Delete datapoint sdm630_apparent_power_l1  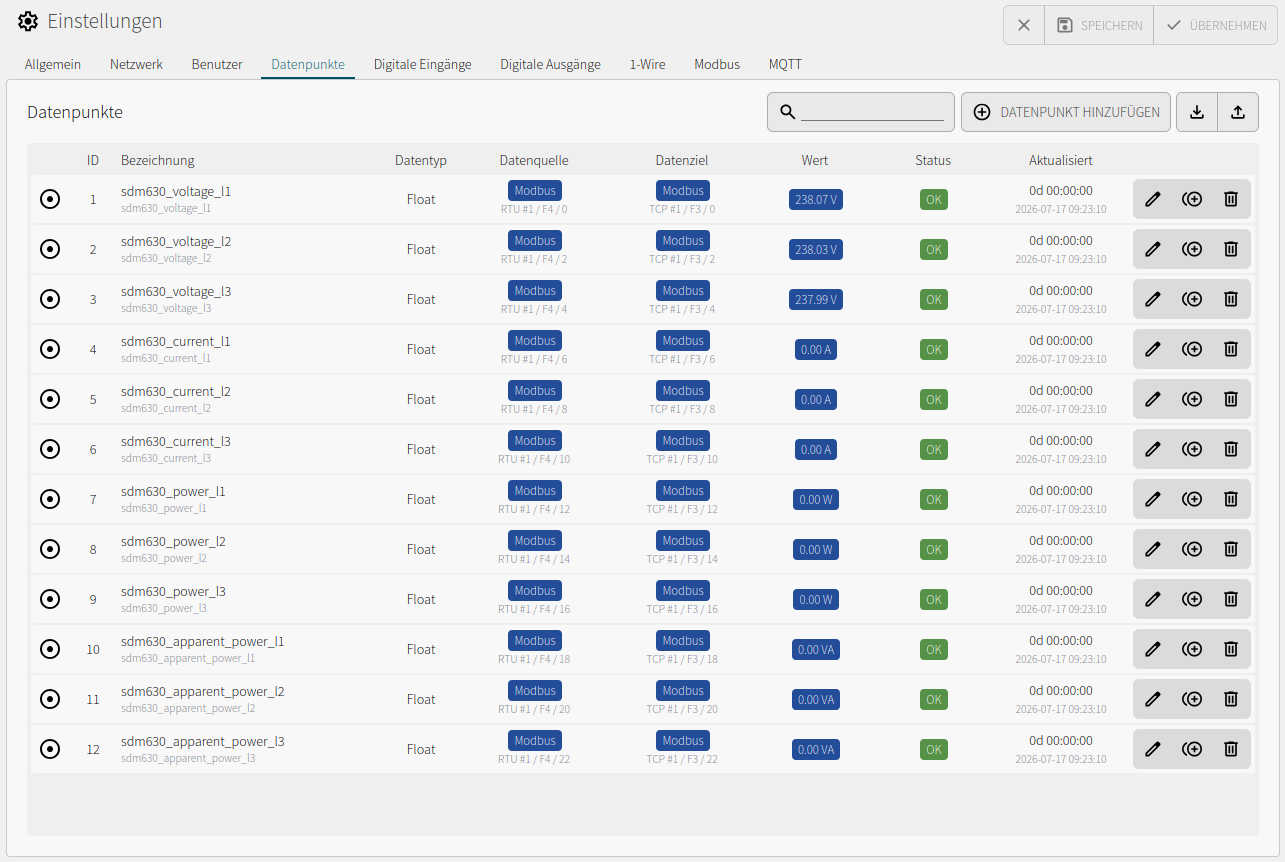[1231, 649]
